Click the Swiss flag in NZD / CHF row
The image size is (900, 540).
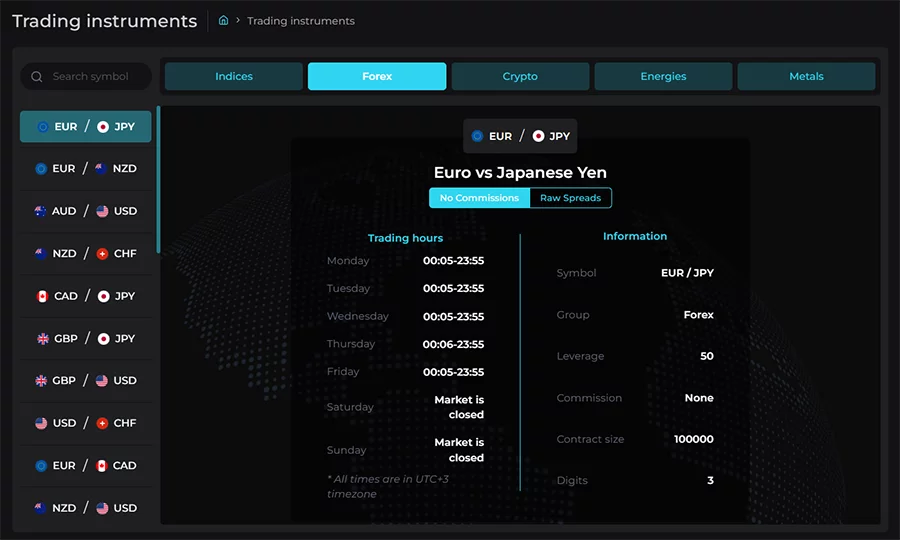pyautogui.click(x=102, y=254)
